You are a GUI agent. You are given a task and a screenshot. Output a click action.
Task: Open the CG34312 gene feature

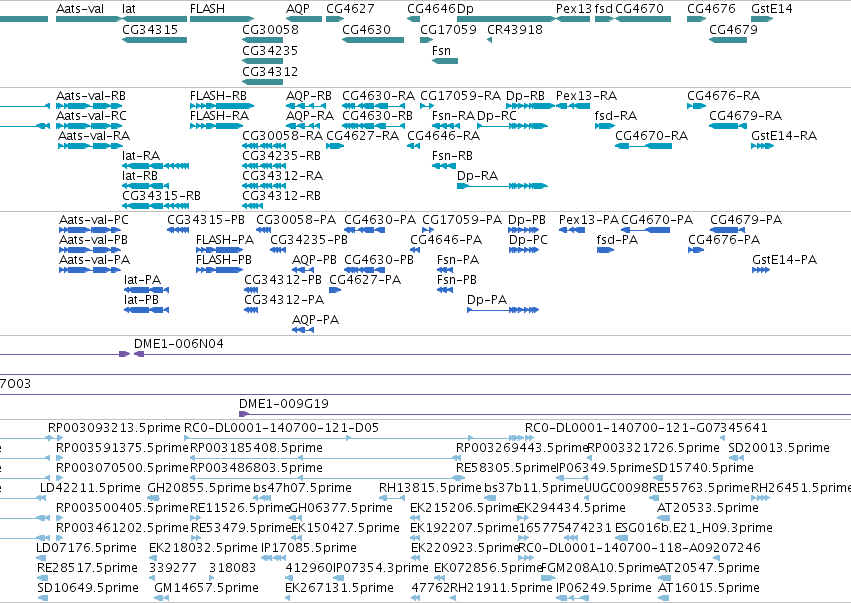[263, 82]
